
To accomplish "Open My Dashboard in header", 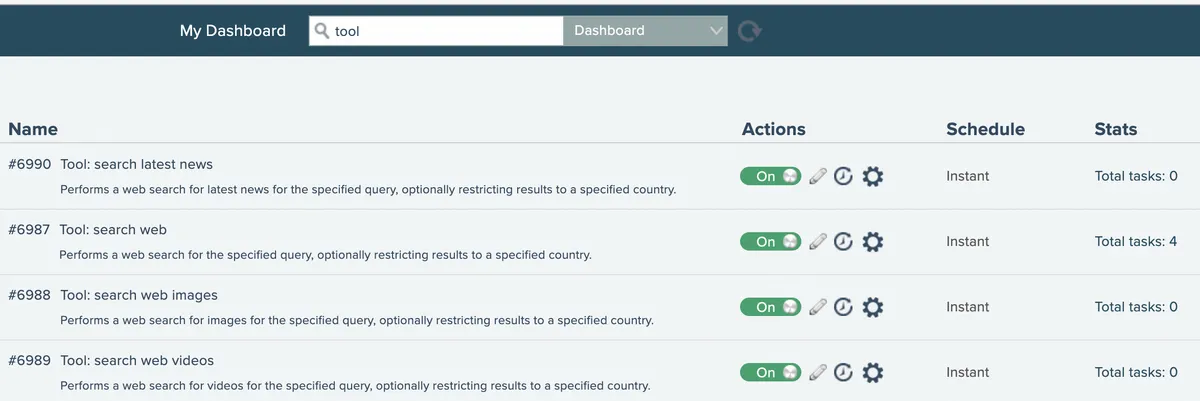I will (233, 31).
